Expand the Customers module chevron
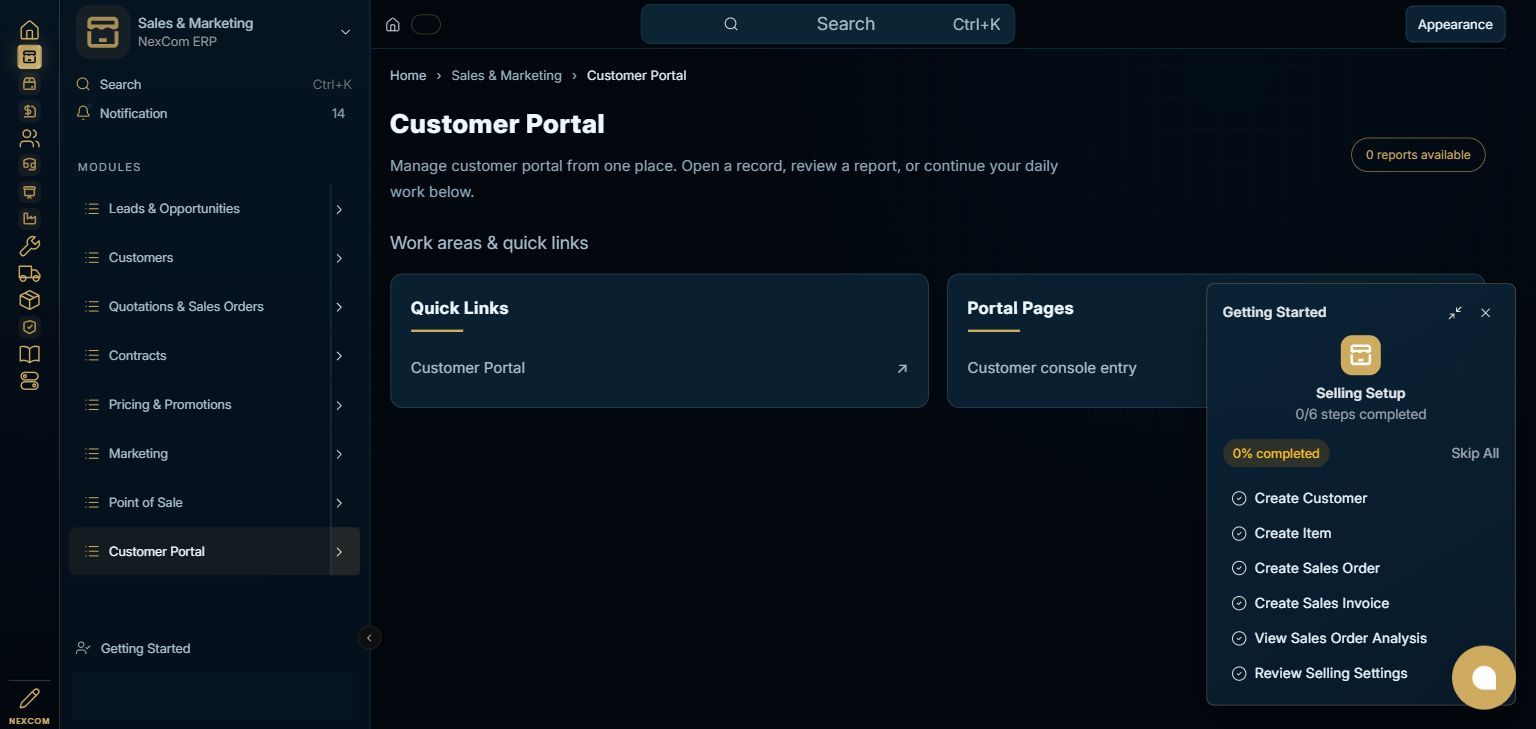1536x729 pixels. point(339,258)
